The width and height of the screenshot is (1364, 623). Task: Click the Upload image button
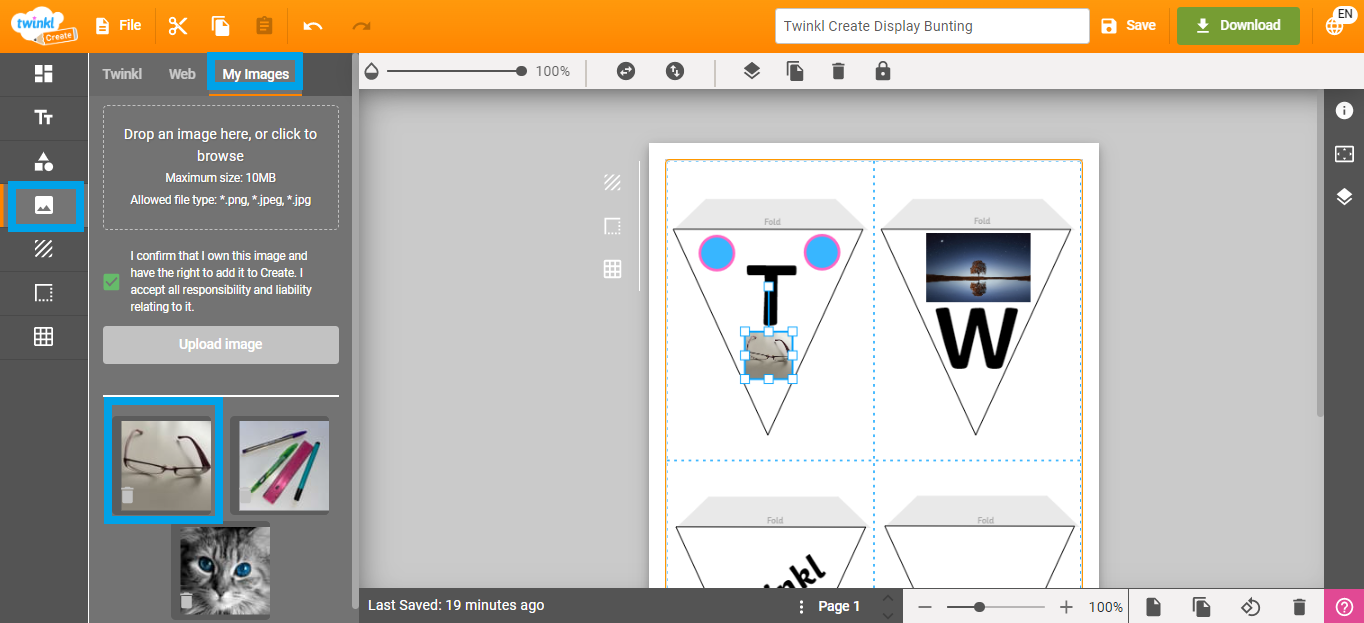click(x=221, y=345)
